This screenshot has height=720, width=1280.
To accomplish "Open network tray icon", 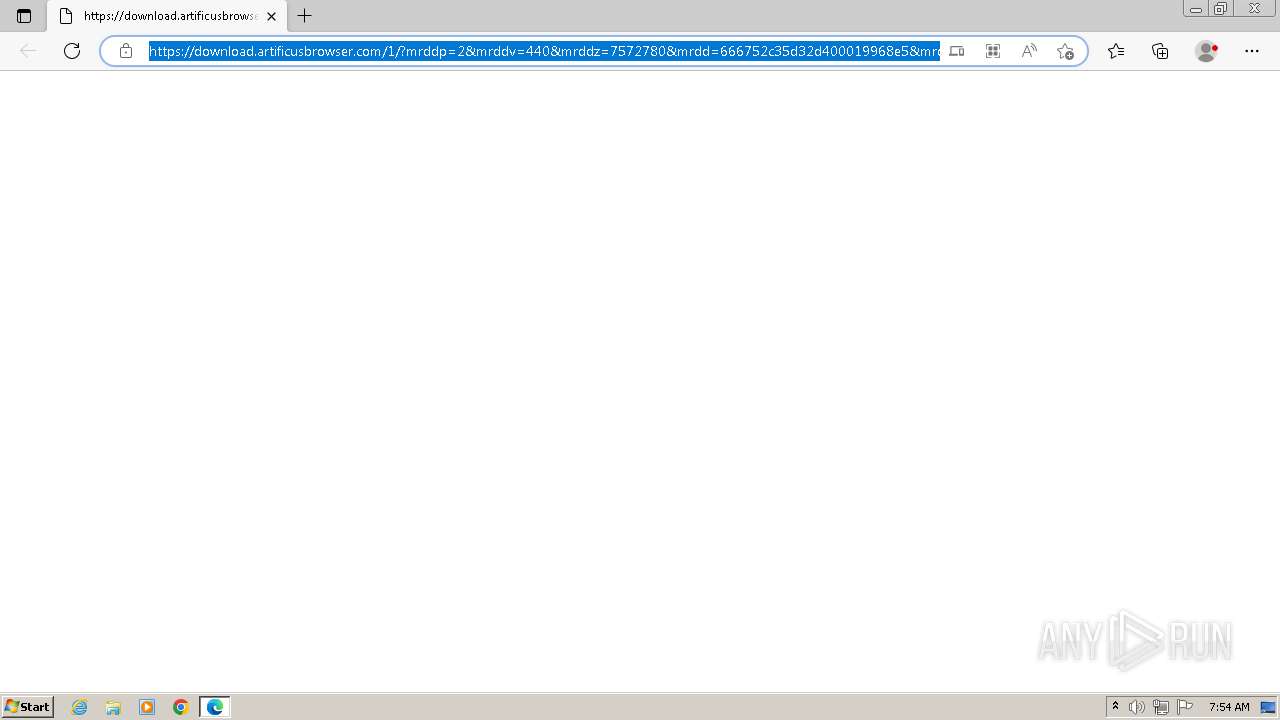I will (x=1161, y=707).
